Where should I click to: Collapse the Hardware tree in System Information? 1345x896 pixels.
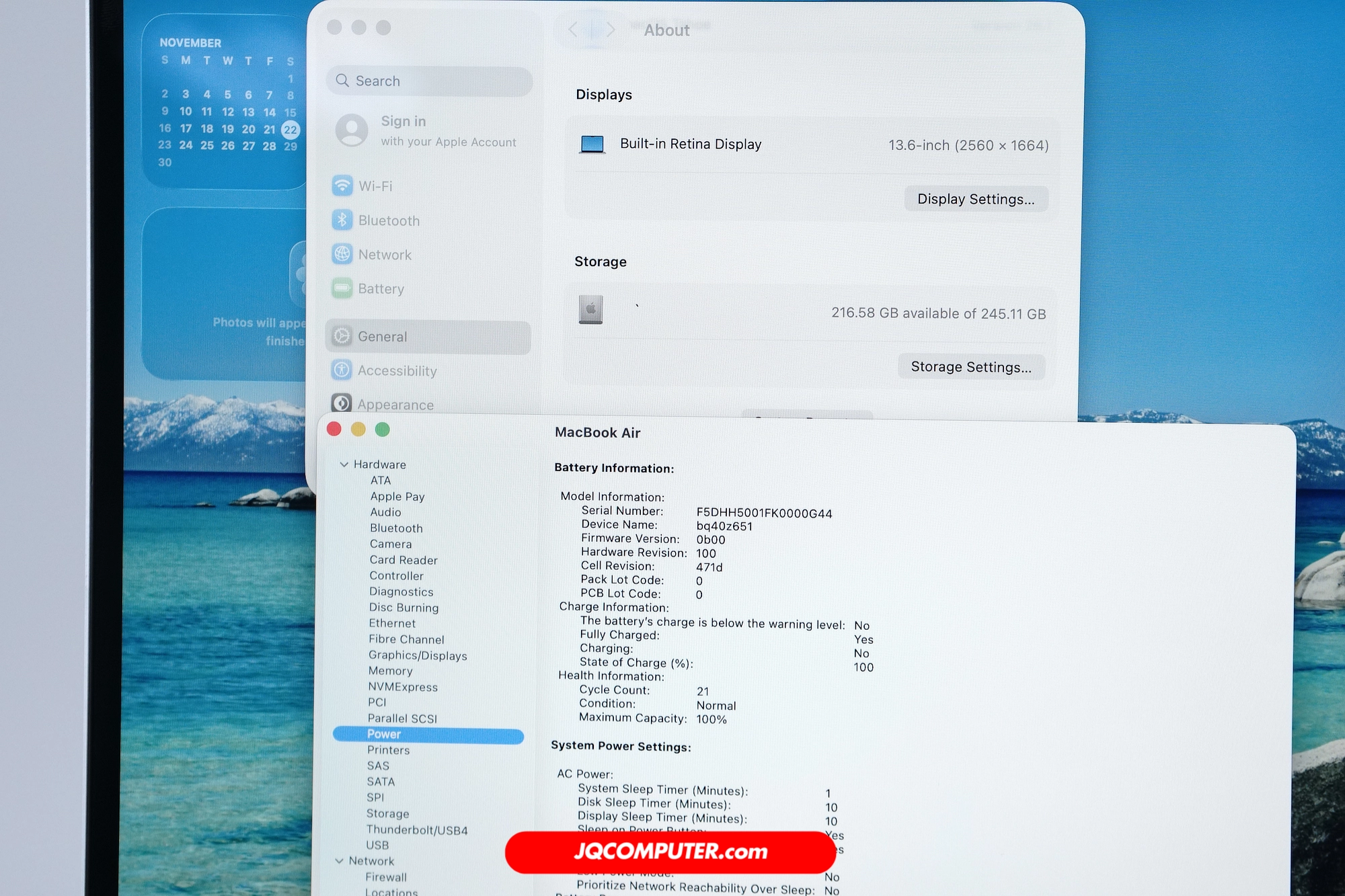tap(345, 464)
